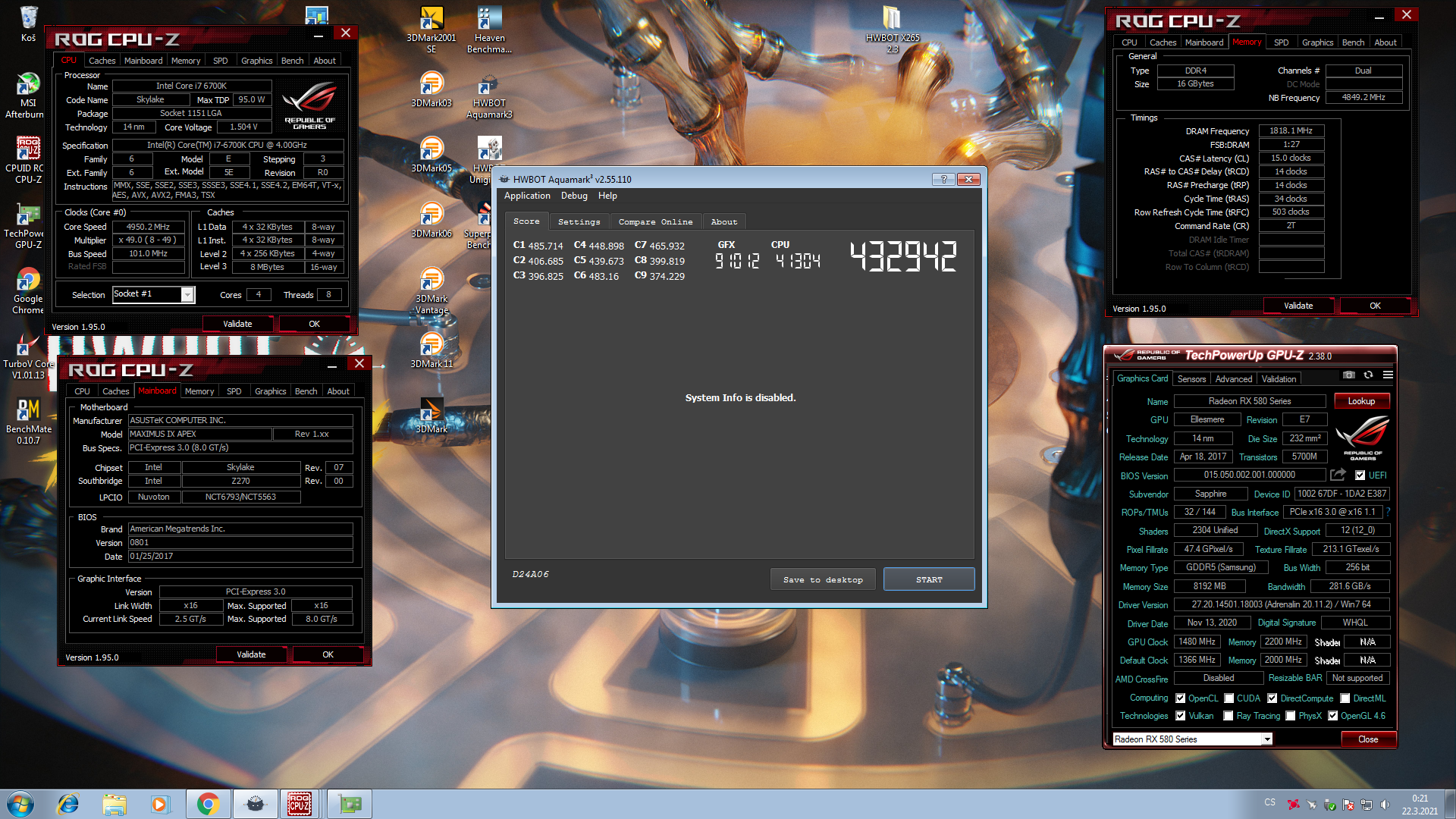The width and height of the screenshot is (1456, 819).
Task: Click the Bus Interface question mark in GPU-Z
Action: [1389, 512]
